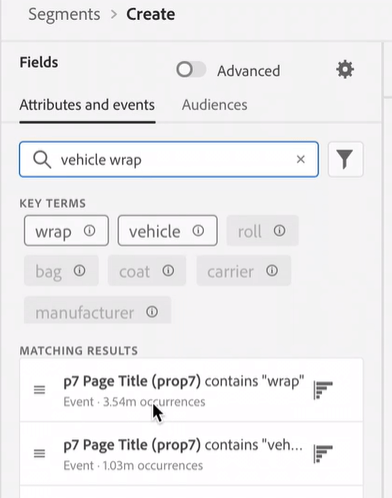Select the Attributes and events tab

(x=87, y=105)
